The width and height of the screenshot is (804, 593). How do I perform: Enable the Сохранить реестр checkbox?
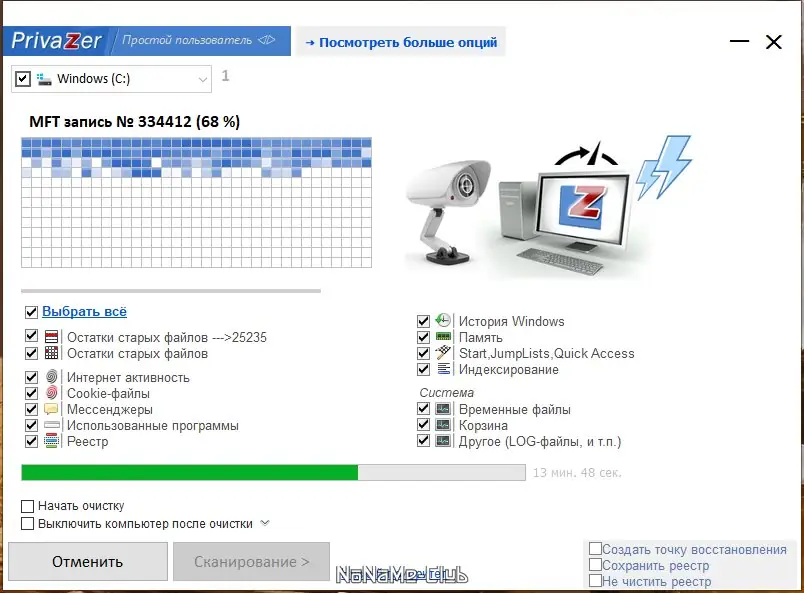click(595, 564)
